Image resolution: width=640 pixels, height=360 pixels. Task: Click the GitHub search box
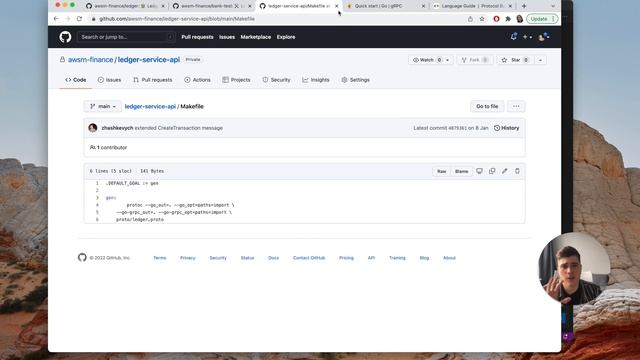pos(126,37)
